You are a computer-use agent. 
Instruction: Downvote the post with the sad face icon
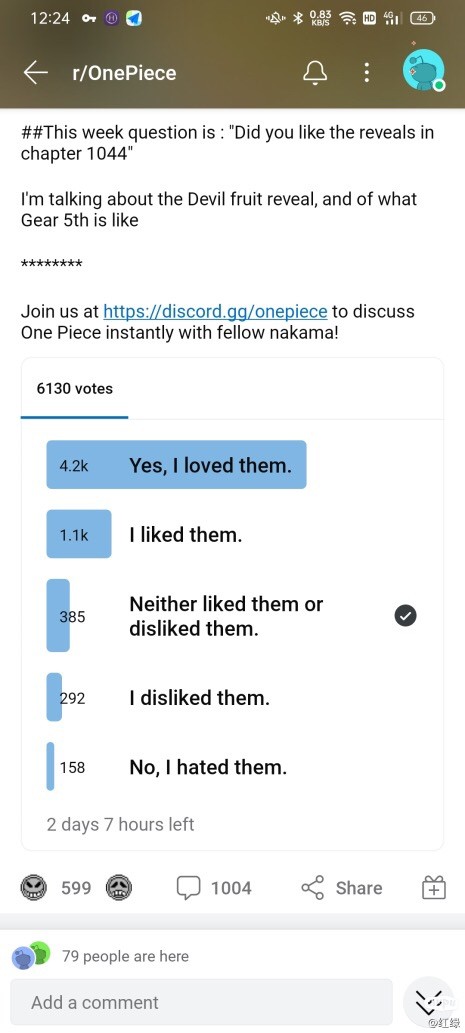click(x=119, y=887)
